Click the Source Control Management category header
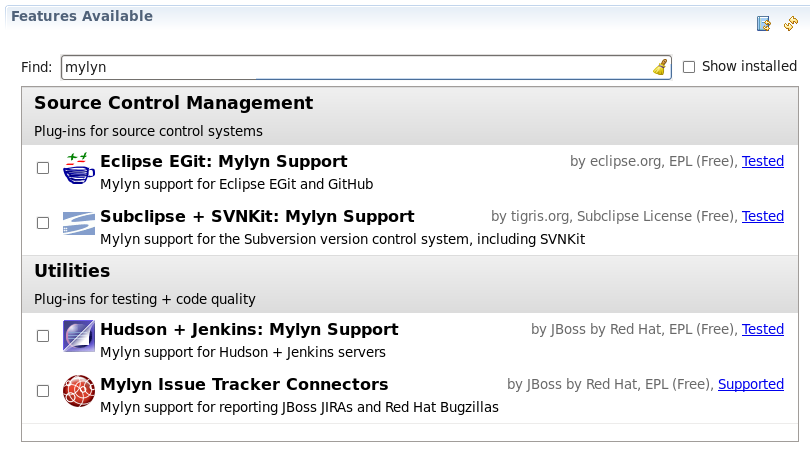This screenshot has width=810, height=450. [x=173, y=103]
